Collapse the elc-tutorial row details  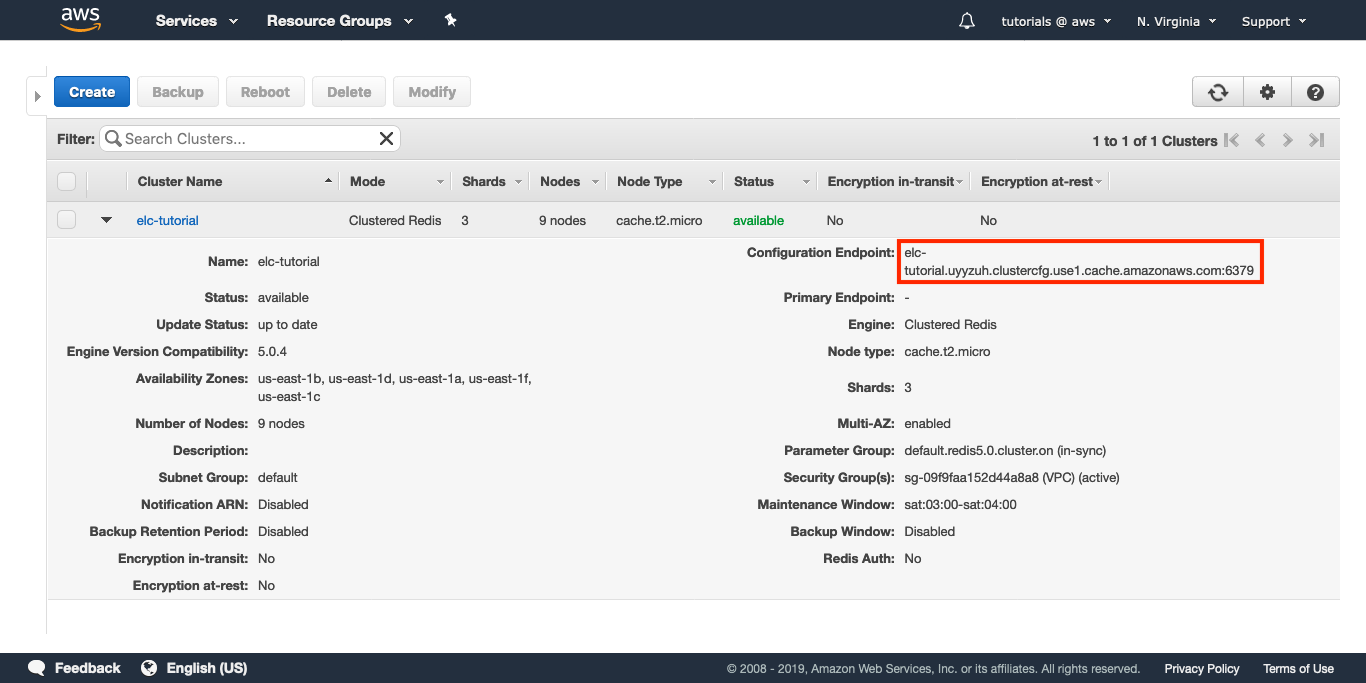107,220
